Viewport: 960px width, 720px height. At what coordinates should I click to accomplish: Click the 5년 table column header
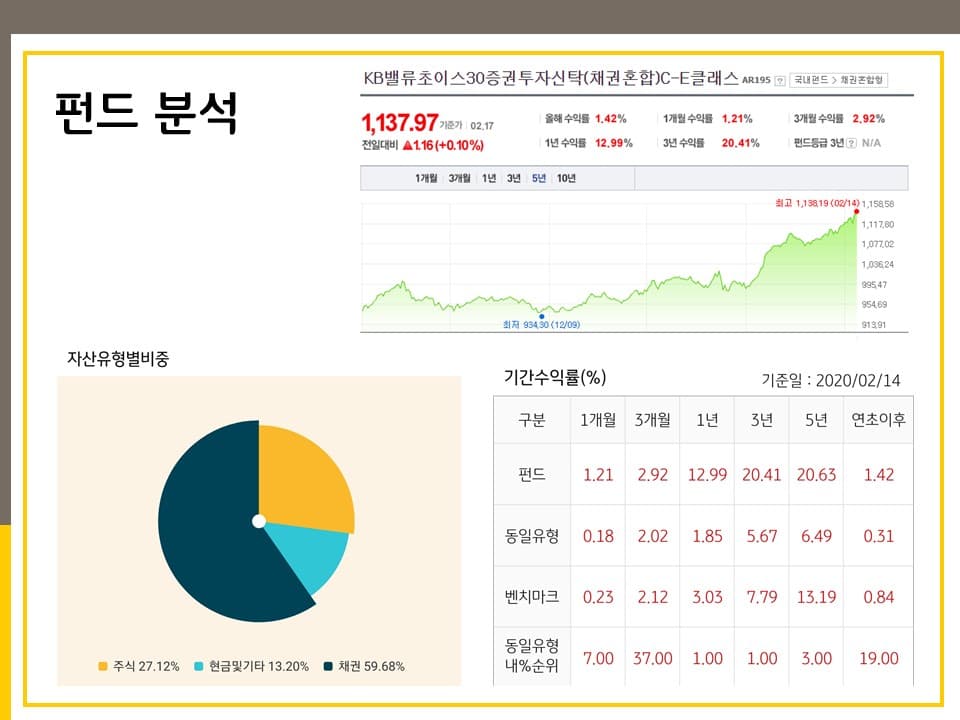pos(816,420)
